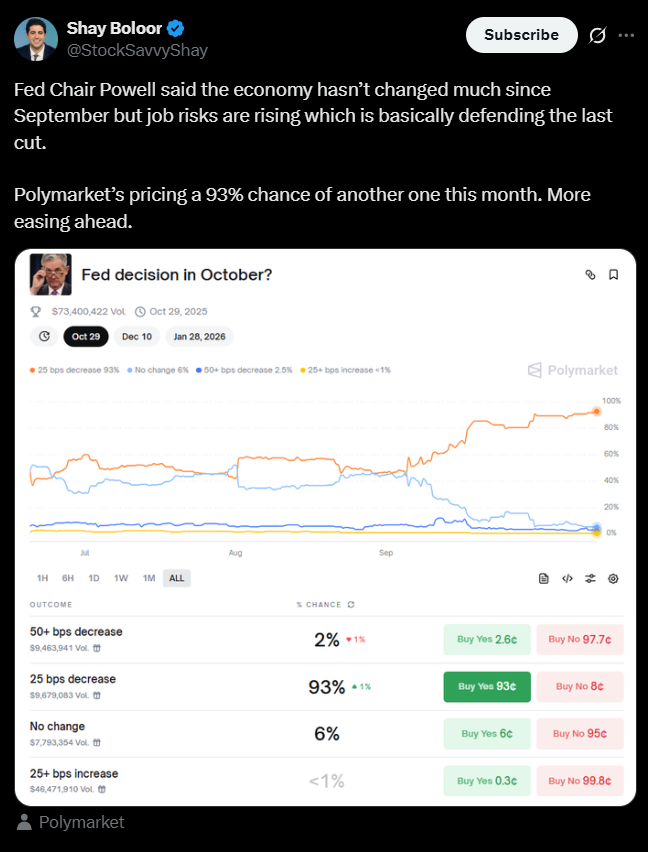
Task: Click the Grok icon beside Subscribe
Action: tap(598, 35)
